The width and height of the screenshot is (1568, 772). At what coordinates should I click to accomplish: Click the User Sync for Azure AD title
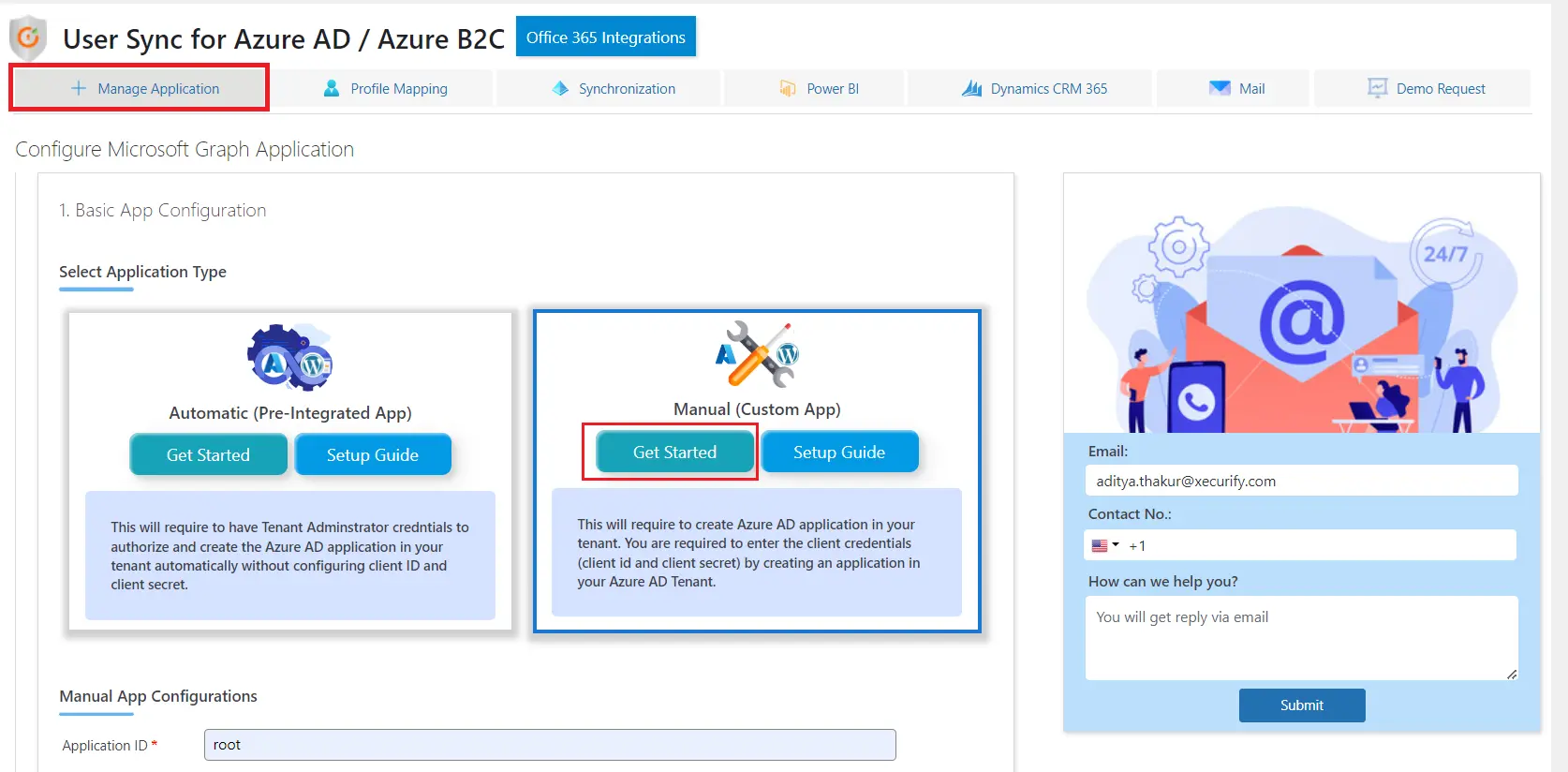tap(284, 38)
